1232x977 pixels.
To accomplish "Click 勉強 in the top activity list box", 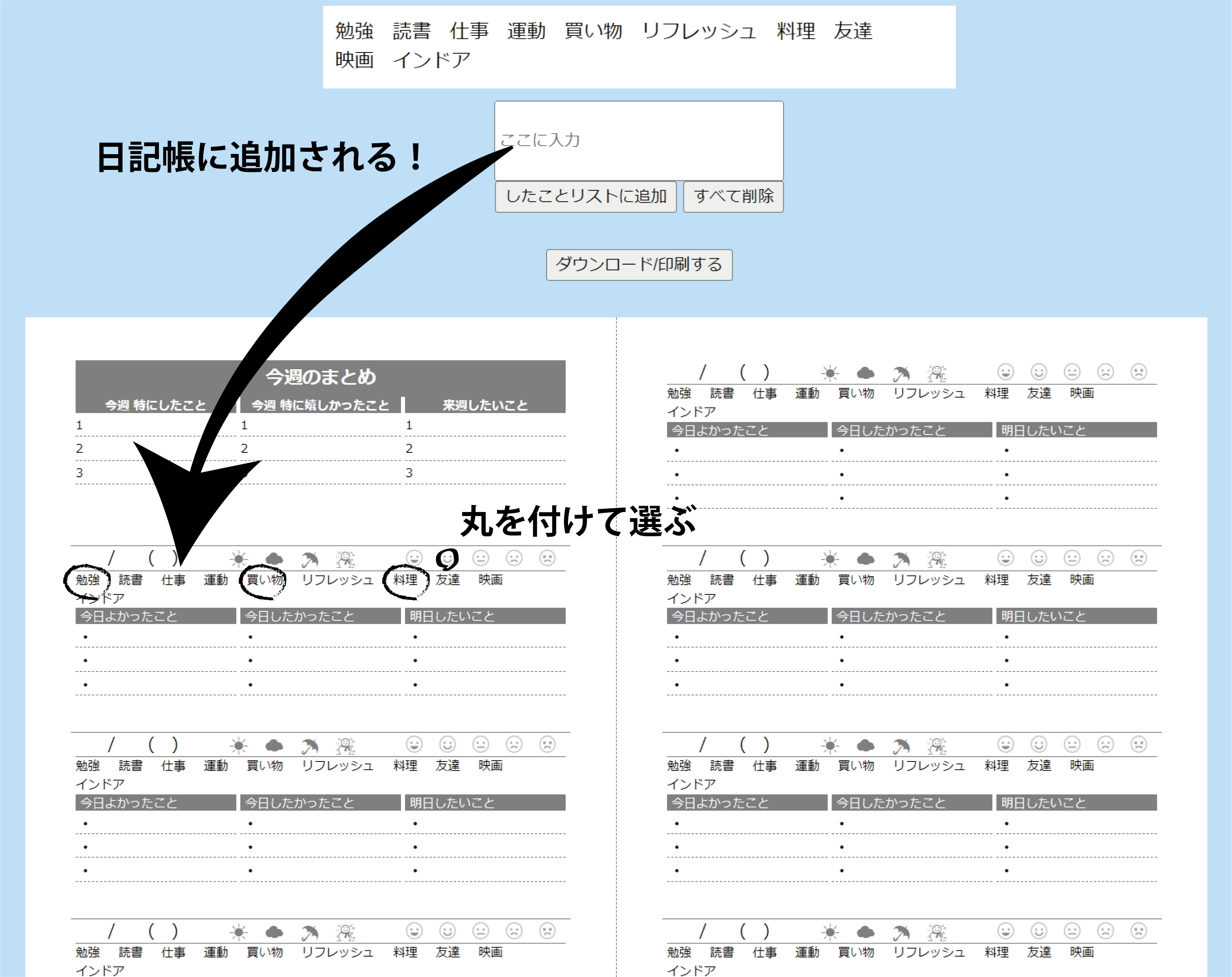I will pyautogui.click(x=354, y=31).
